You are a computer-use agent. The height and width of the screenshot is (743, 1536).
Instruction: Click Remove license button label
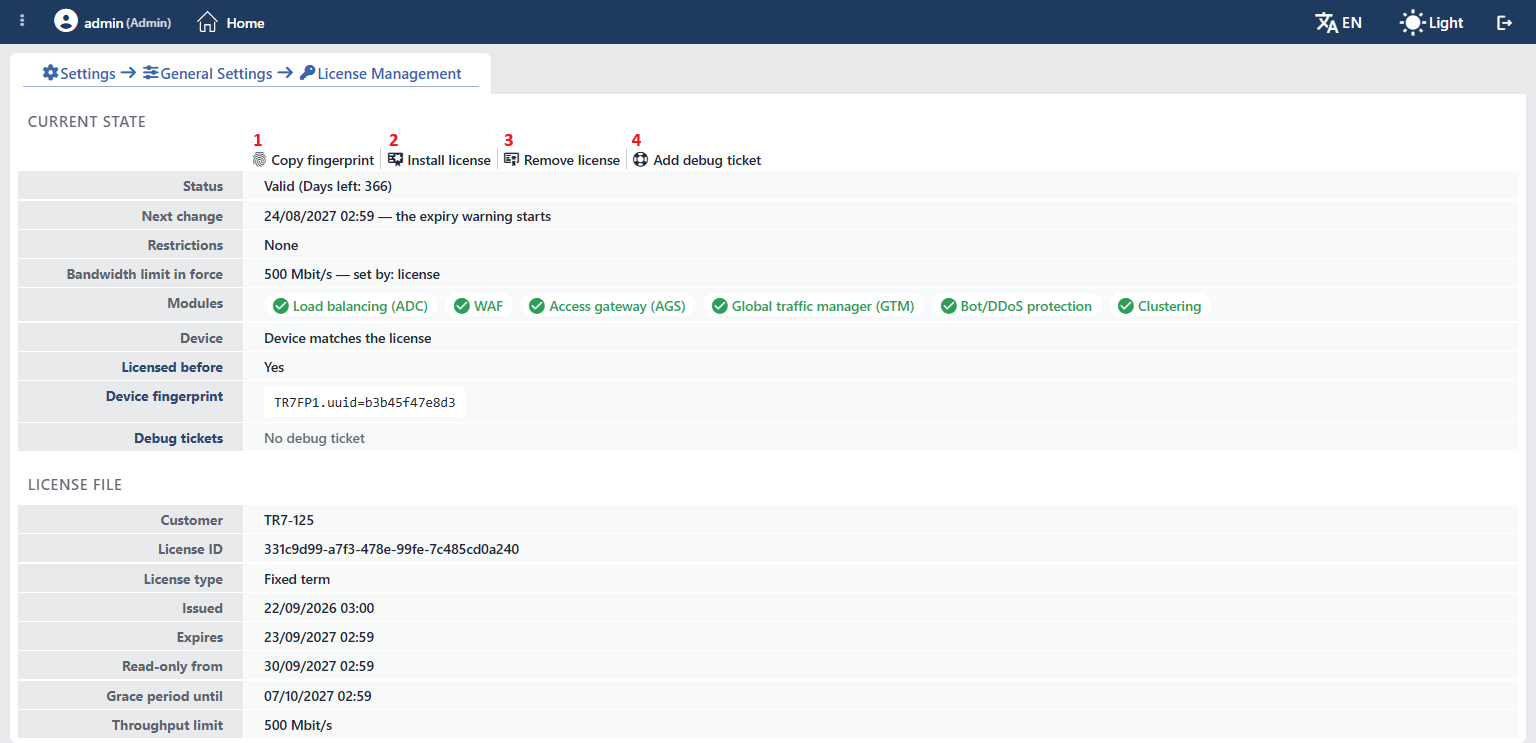click(x=572, y=160)
